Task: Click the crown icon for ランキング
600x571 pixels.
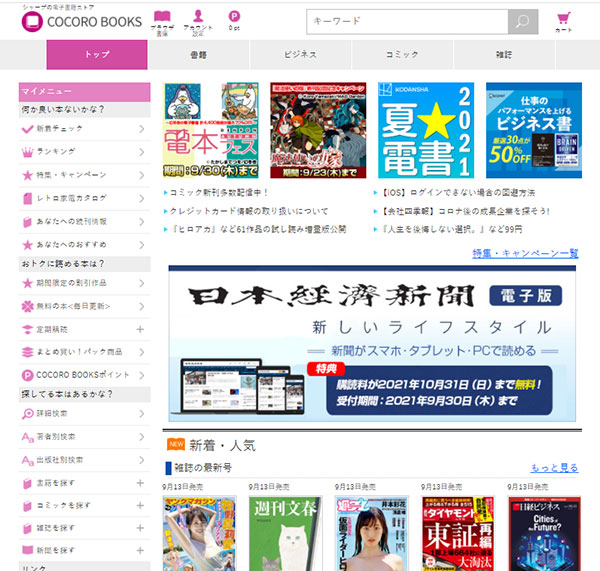Action: [x=28, y=152]
